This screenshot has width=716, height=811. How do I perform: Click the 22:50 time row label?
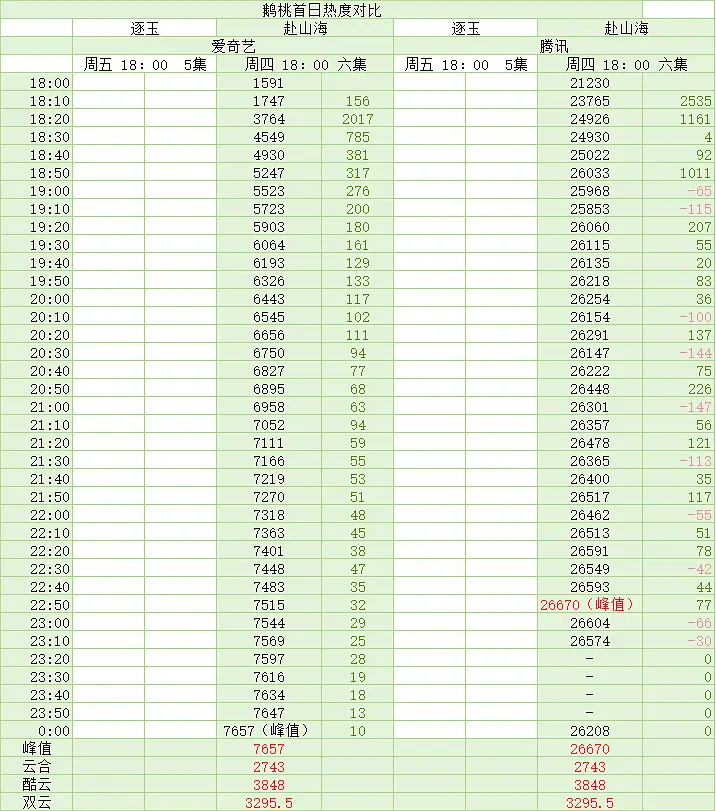[50, 605]
